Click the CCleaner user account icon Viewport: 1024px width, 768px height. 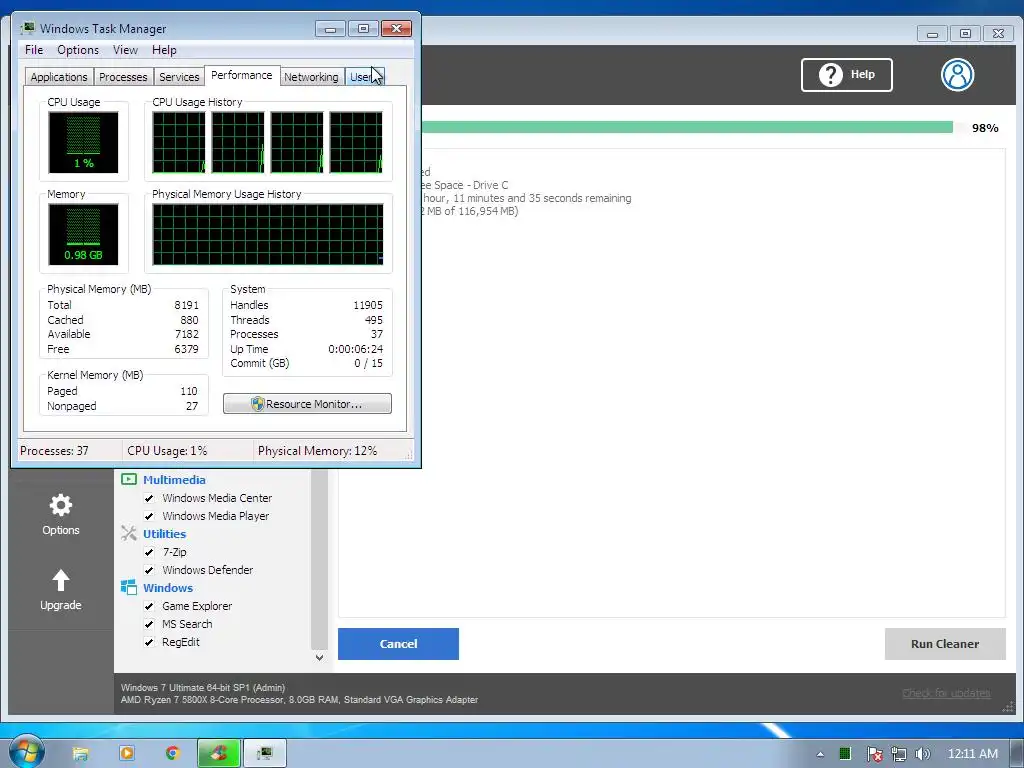tap(957, 74)
